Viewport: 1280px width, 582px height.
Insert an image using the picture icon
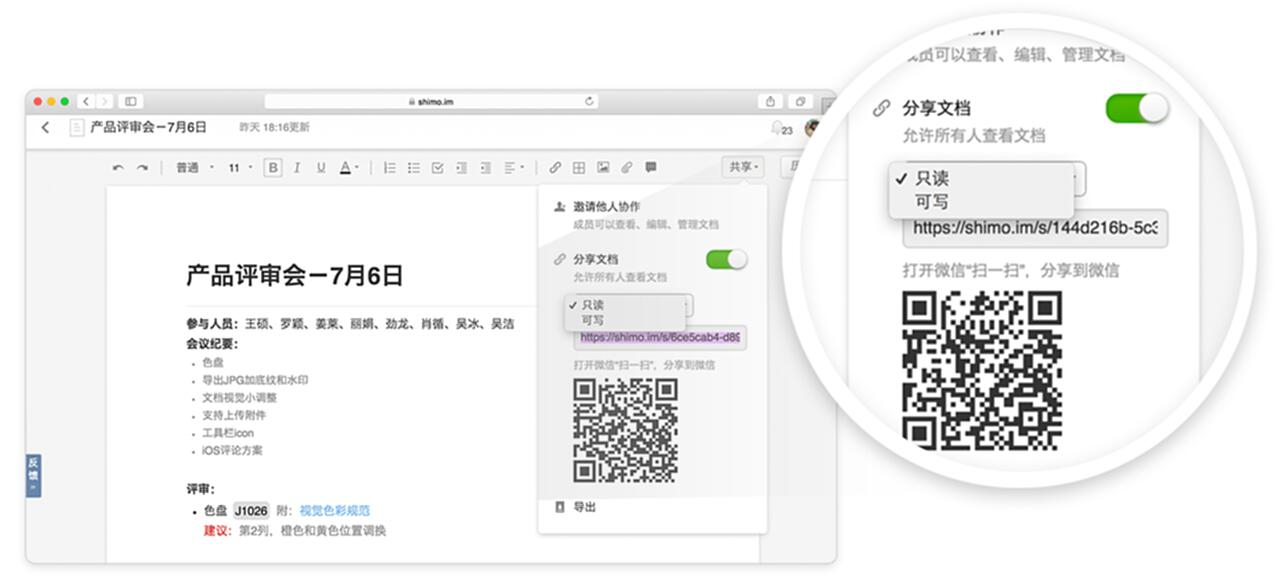pyautogui.click(x=603, y=168)
